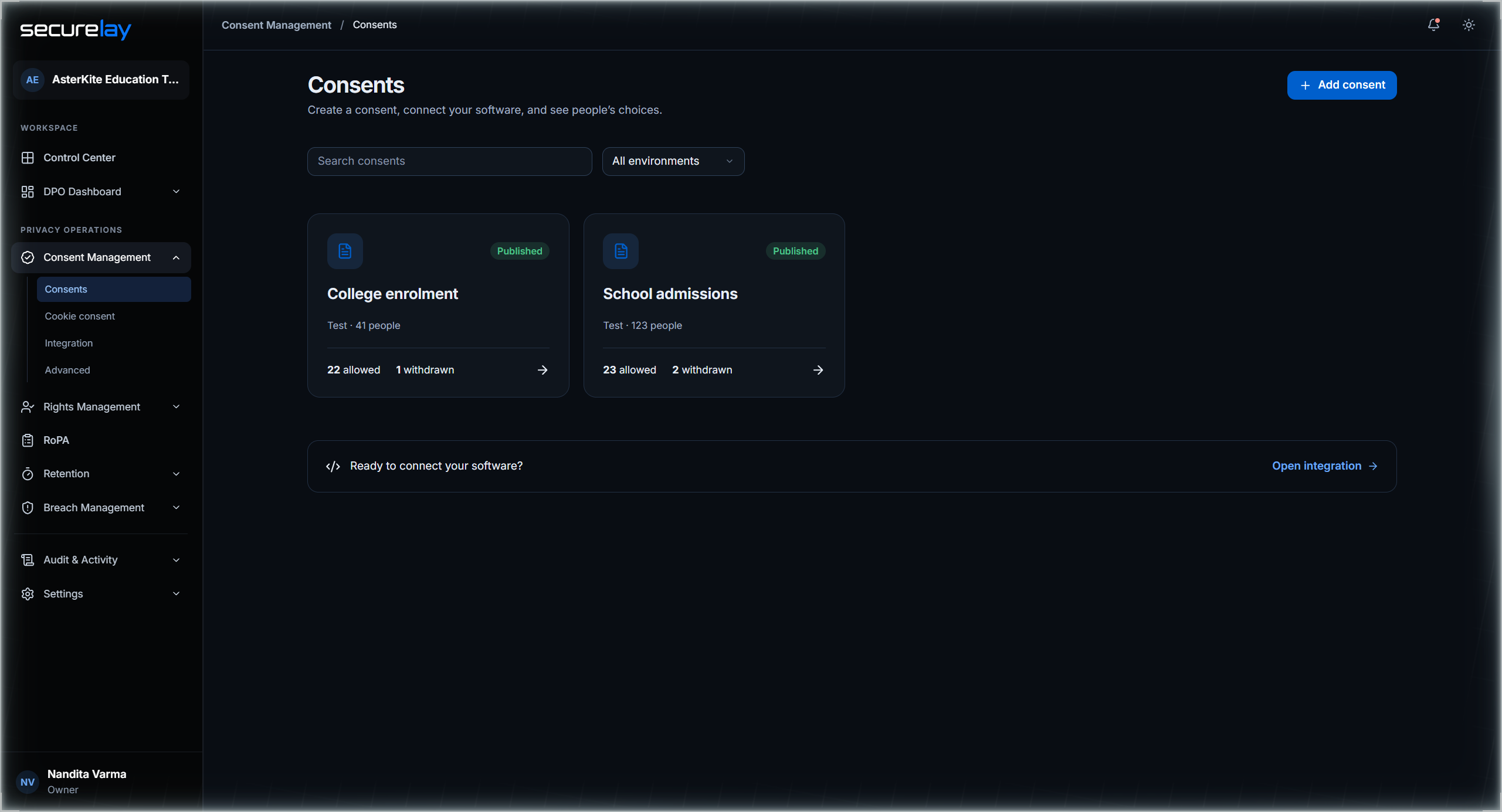This screenshot has height=812, width=1502.
Task: Click 'Test · 41 people' text
Action: 364,325
